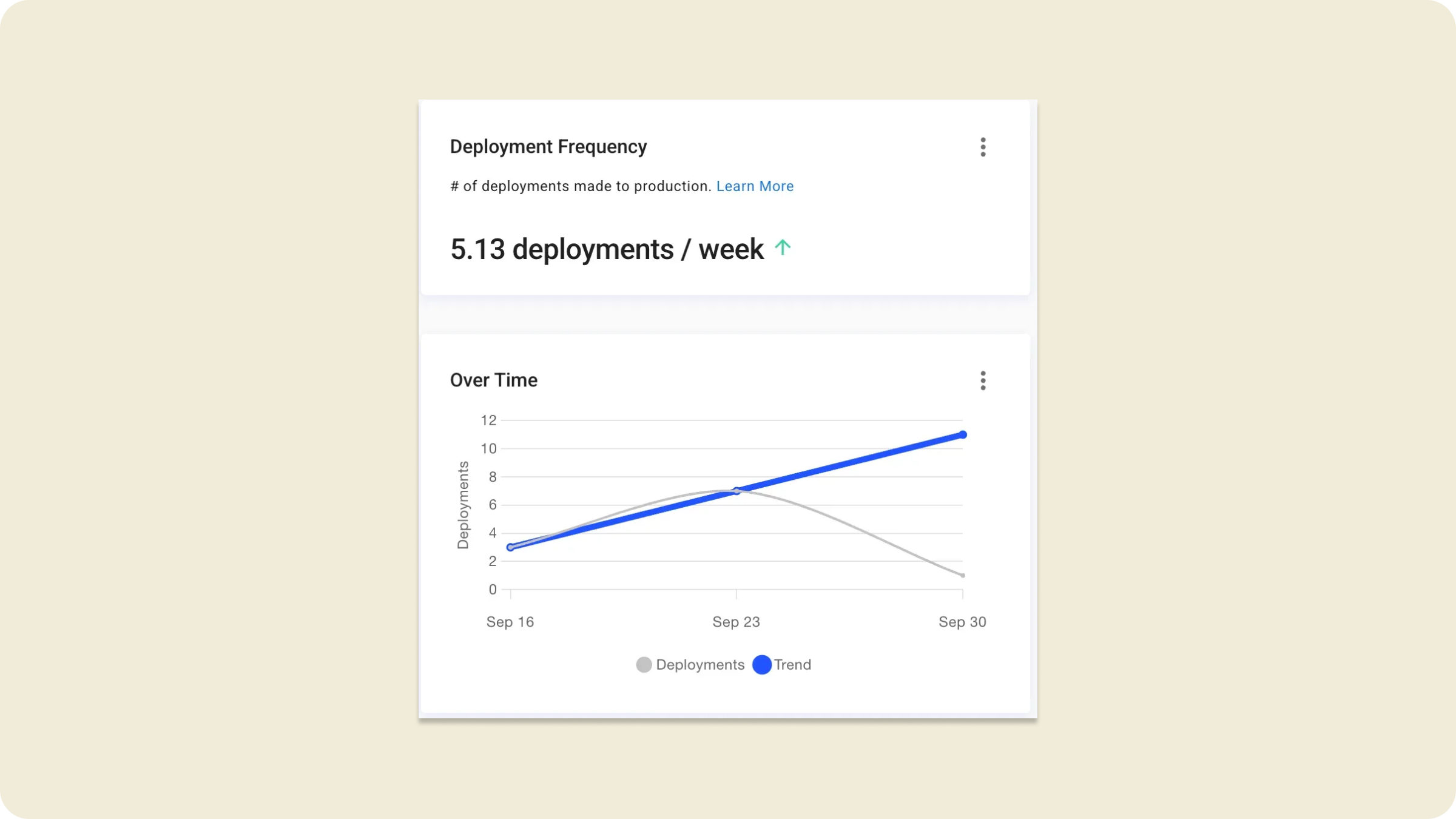The image size is (1456, 819).
Task: Click the Sep 23 axis label
Action: [x=736, y=622]
